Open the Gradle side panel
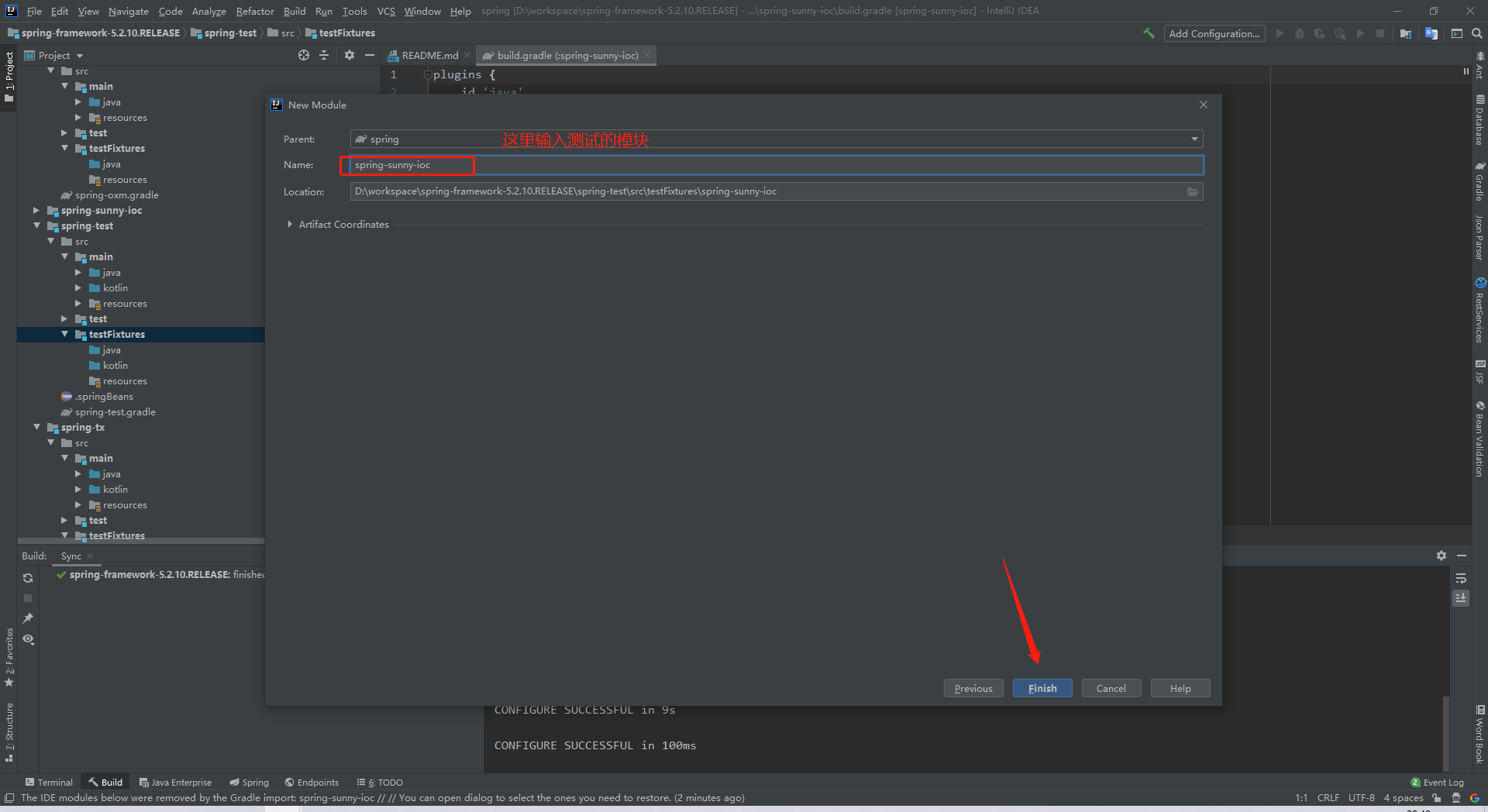The width and height of the screenshot is (1488, 812). [1479, 181]
